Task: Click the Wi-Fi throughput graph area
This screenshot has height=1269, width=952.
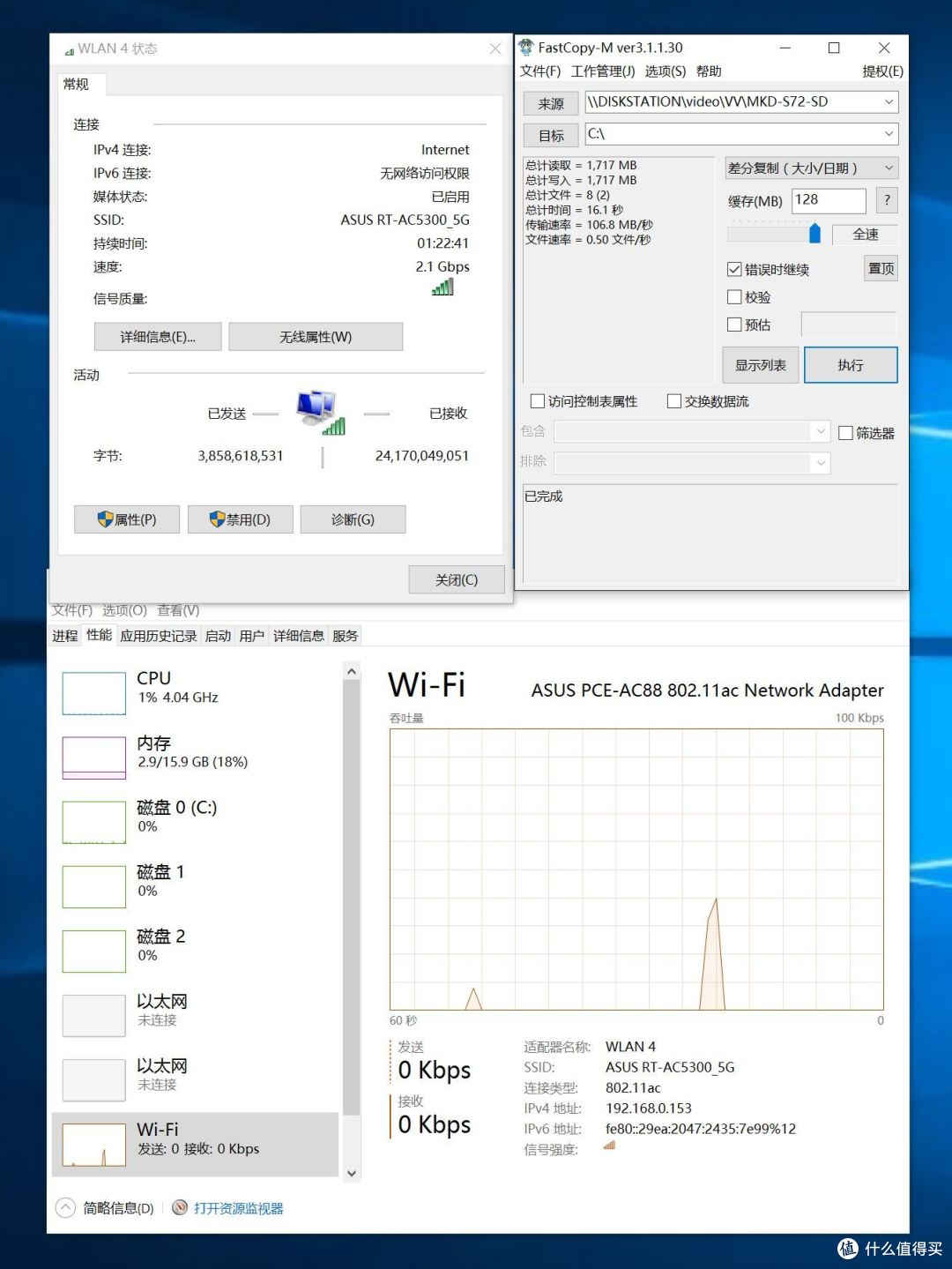Action: click(x=636, y=870)
